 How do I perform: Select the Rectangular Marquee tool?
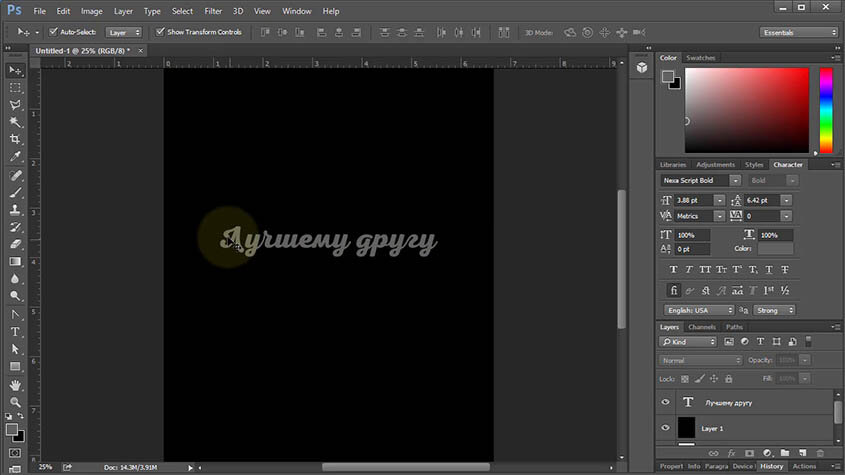point(15,88)
